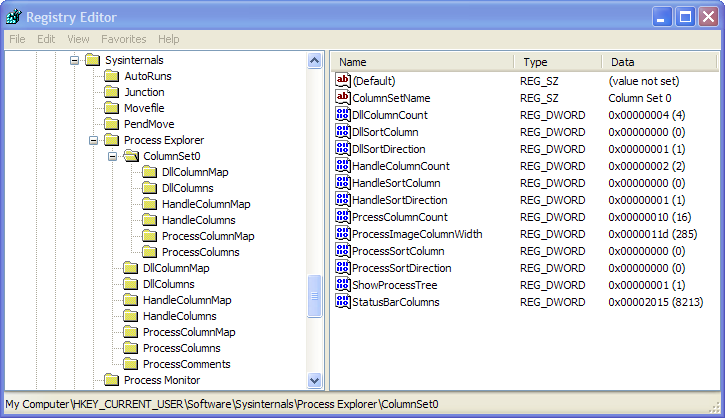Image resolution: width=725 pixels, height=418 pixels.
Task: Click the Registry Editor title bar icon
Action: (13, 17)
